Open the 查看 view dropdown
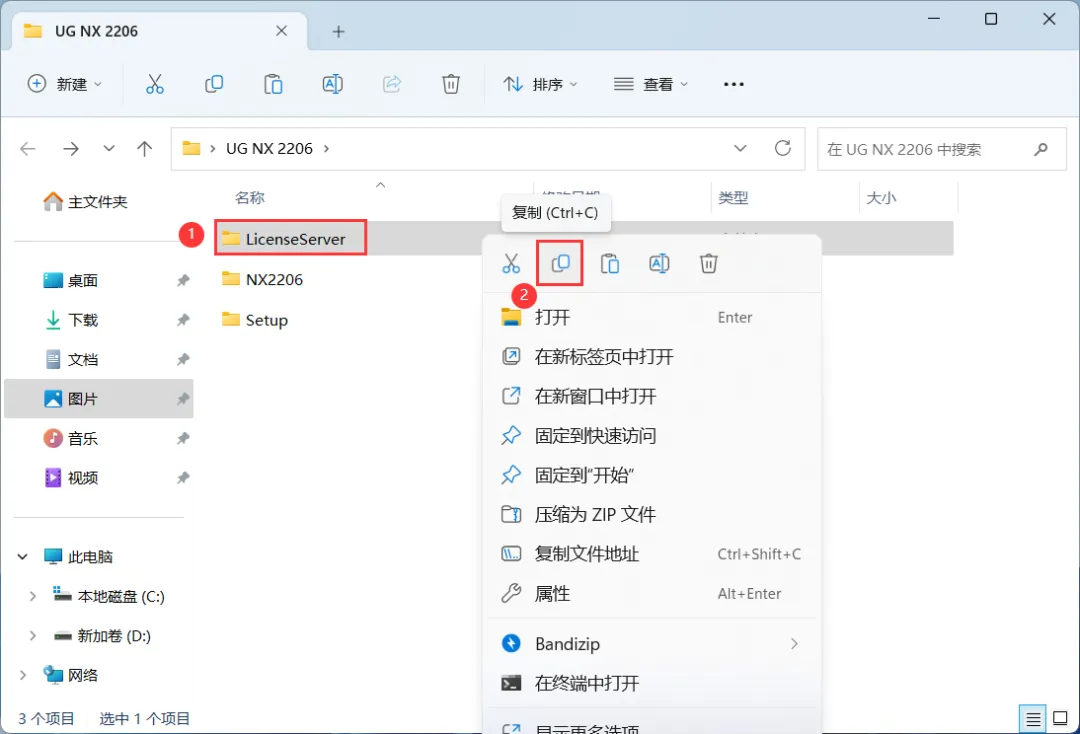Screen dimensions: 1080x734 click(651, 84)
